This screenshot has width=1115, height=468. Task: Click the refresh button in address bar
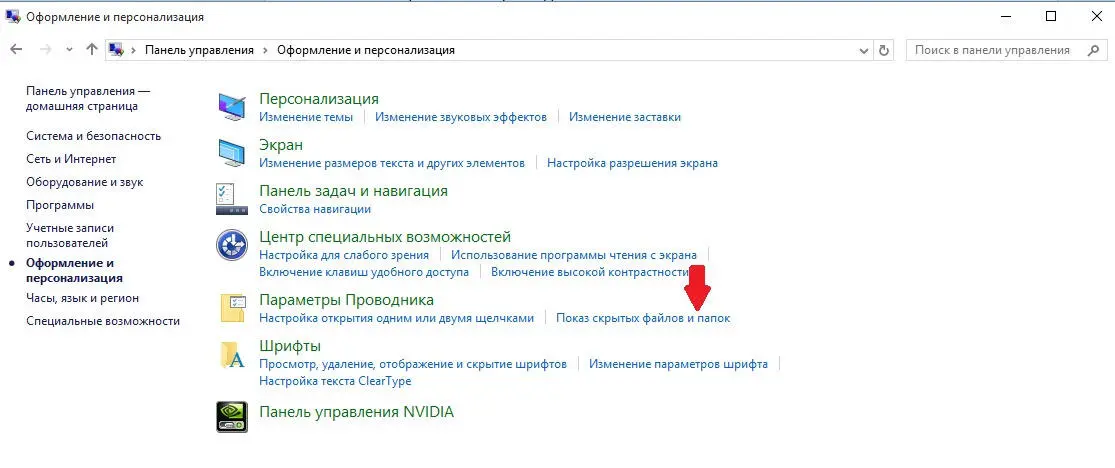pos(884,50)
